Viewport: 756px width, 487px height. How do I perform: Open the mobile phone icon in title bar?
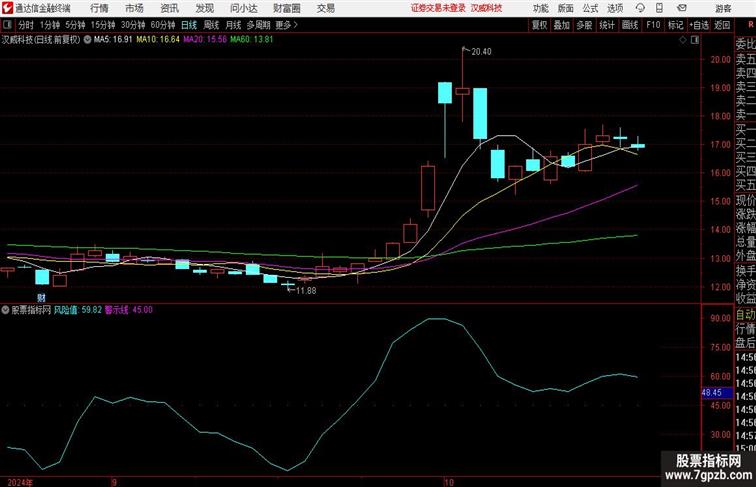(660, 8)
